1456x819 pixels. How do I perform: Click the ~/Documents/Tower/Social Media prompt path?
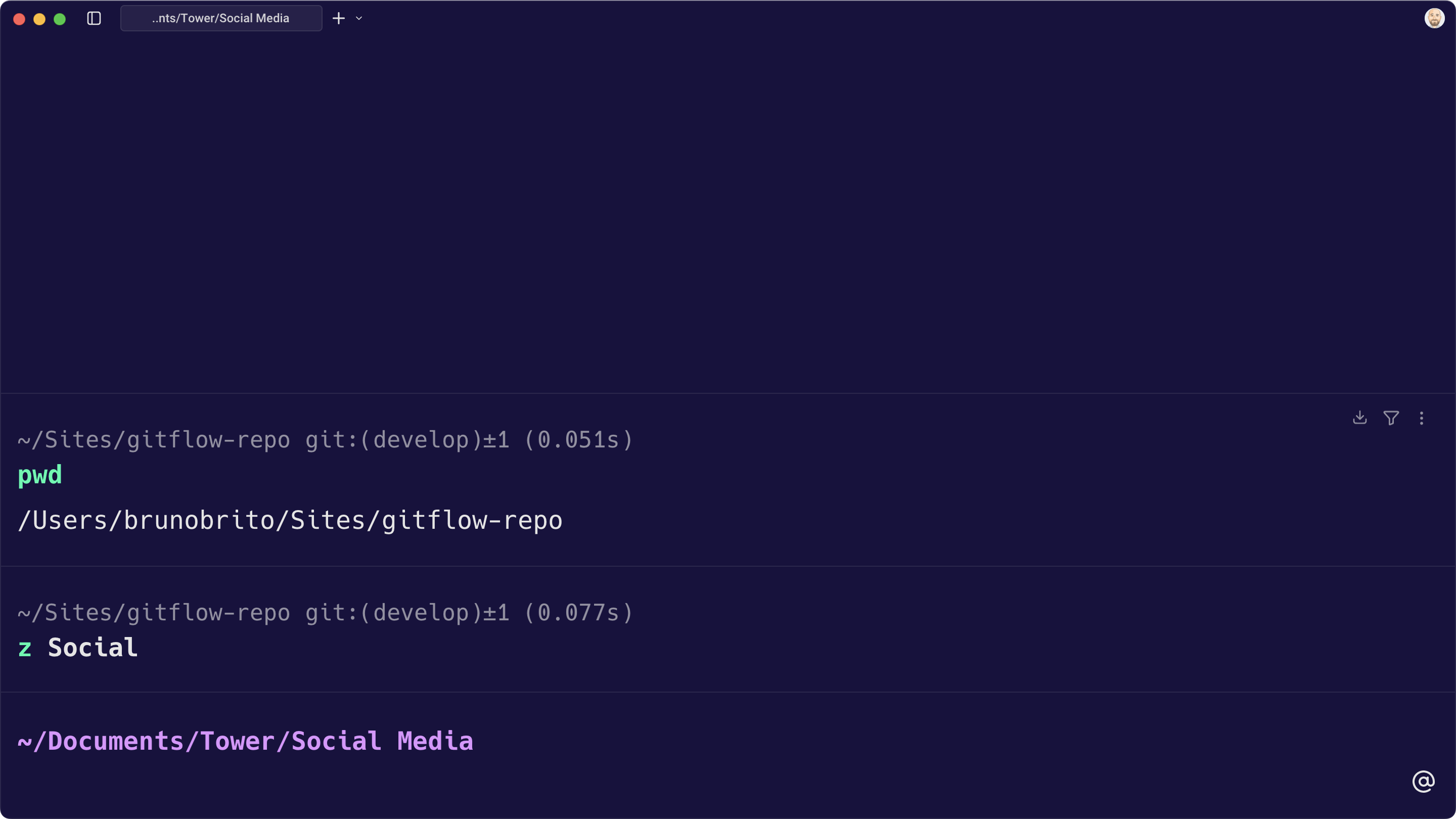point(245,742)
